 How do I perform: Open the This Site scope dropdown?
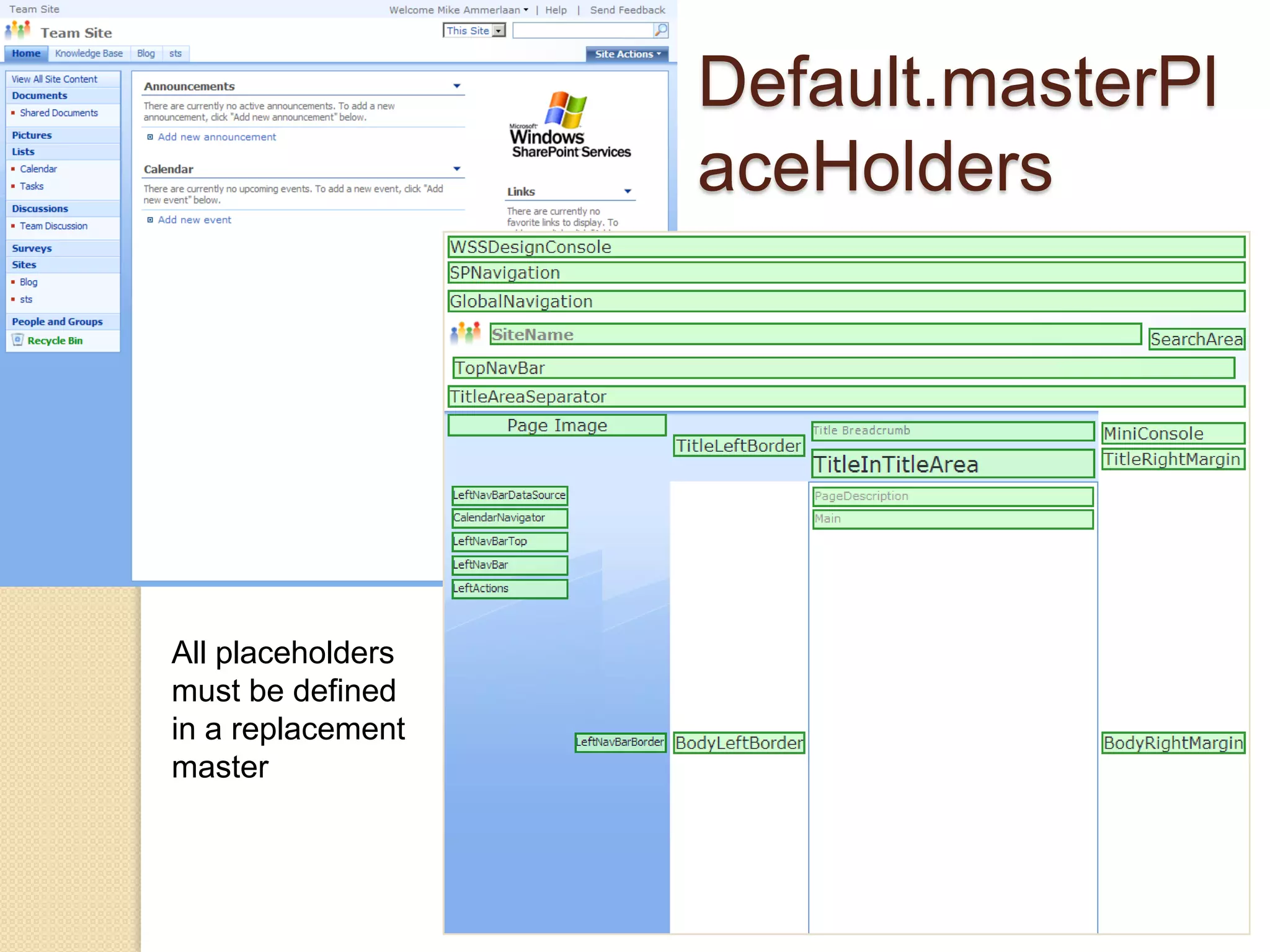click(x=499, y=30)
